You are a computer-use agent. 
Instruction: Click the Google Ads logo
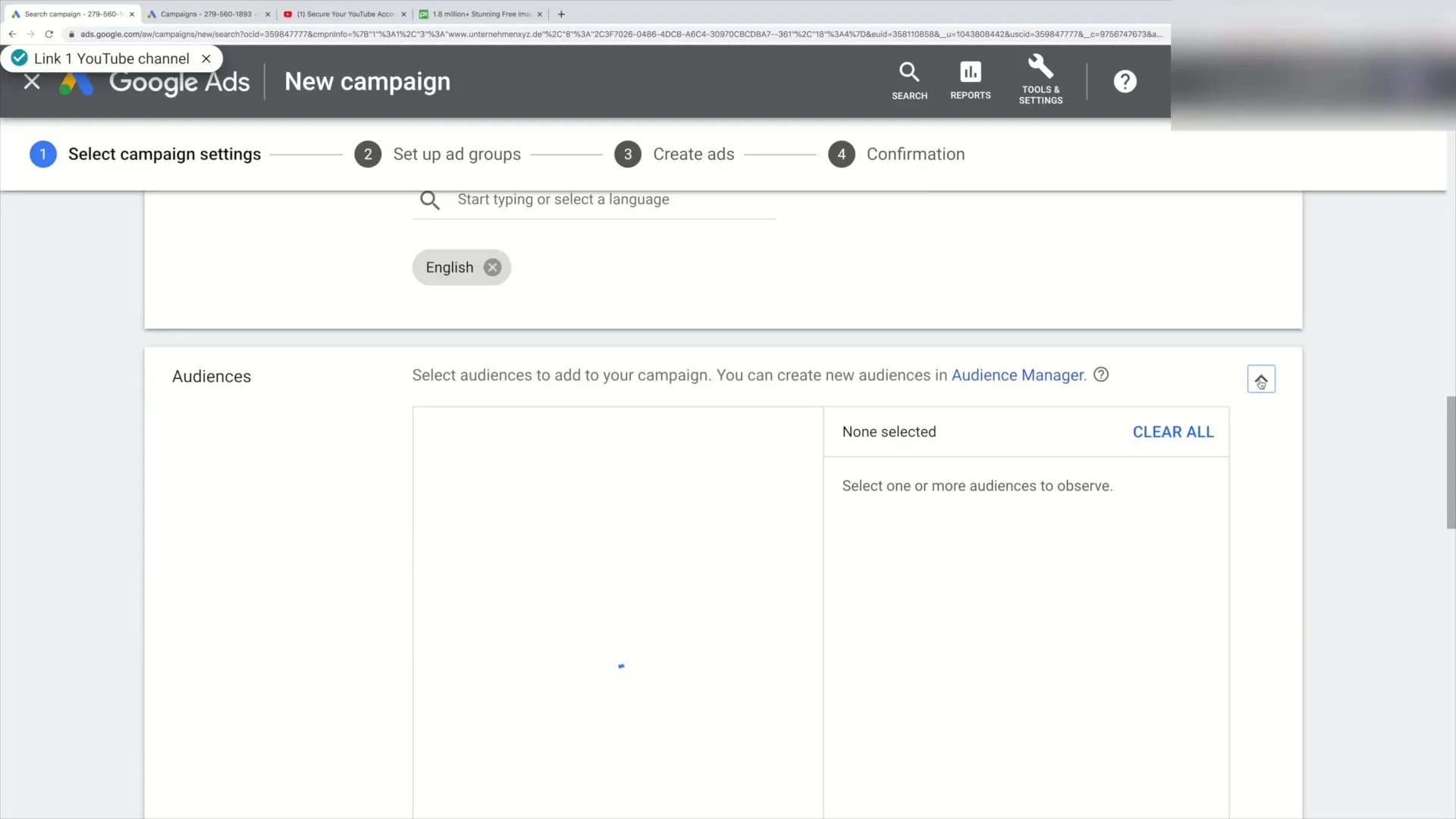point(155,82)
